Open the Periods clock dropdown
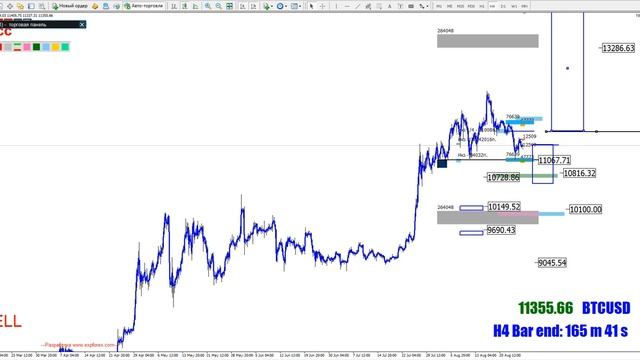 tap(282, 6)
